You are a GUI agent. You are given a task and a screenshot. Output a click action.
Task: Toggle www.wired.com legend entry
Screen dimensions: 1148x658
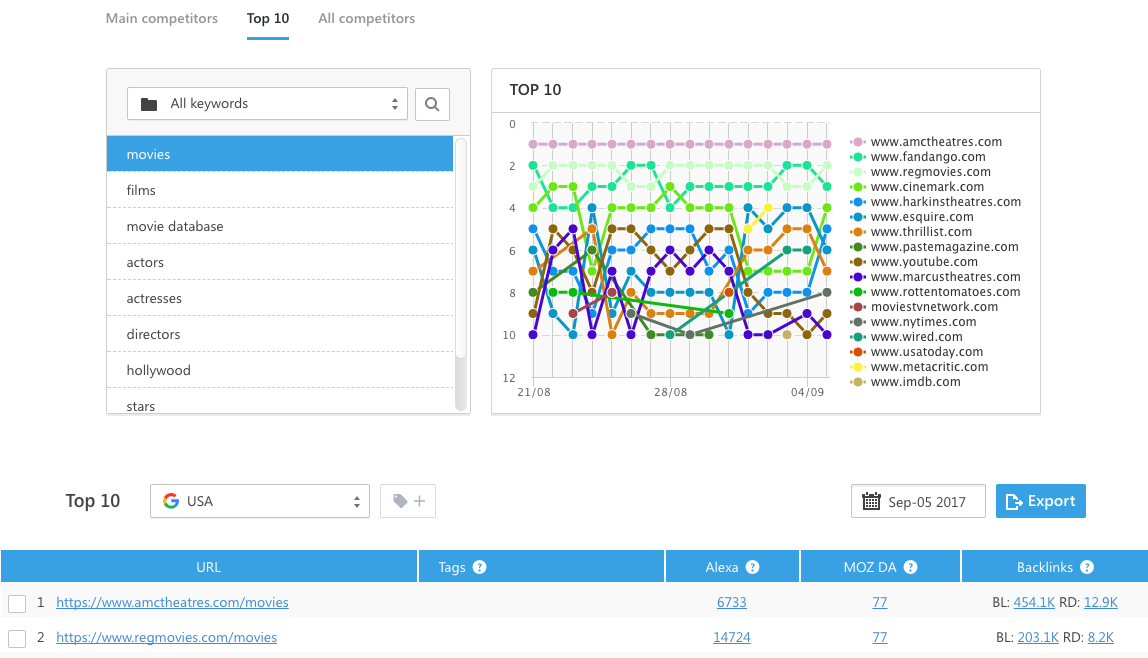tap(906, 337)
